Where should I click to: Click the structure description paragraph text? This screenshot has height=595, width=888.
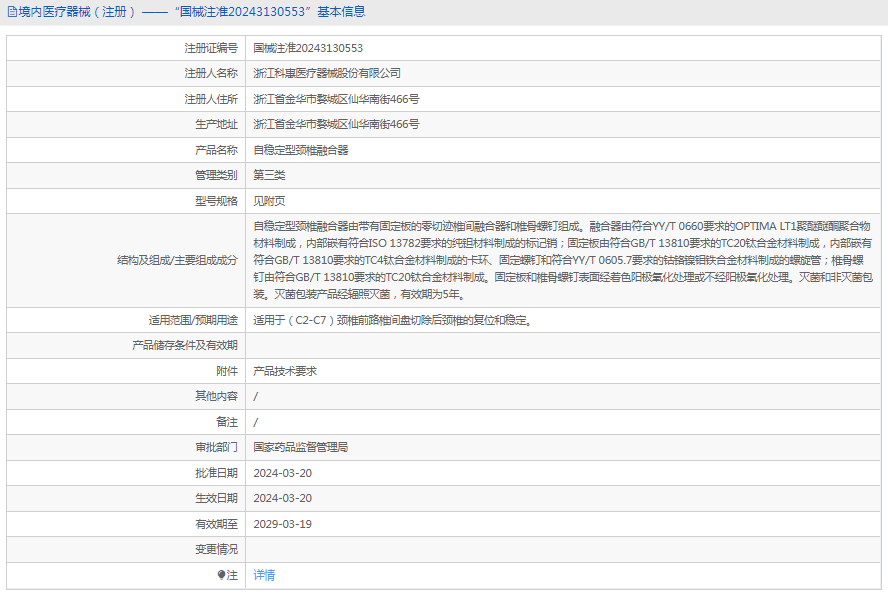click(x=562, y=260)
